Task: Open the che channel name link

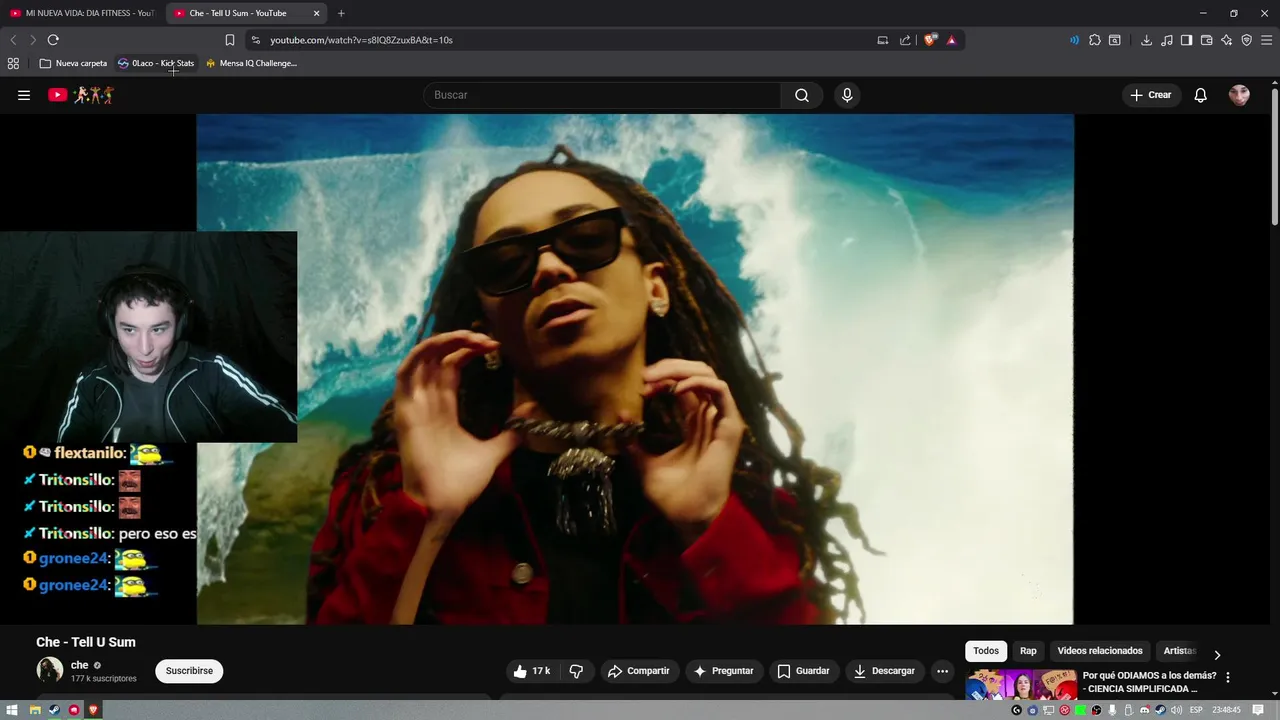Action: 80,665
